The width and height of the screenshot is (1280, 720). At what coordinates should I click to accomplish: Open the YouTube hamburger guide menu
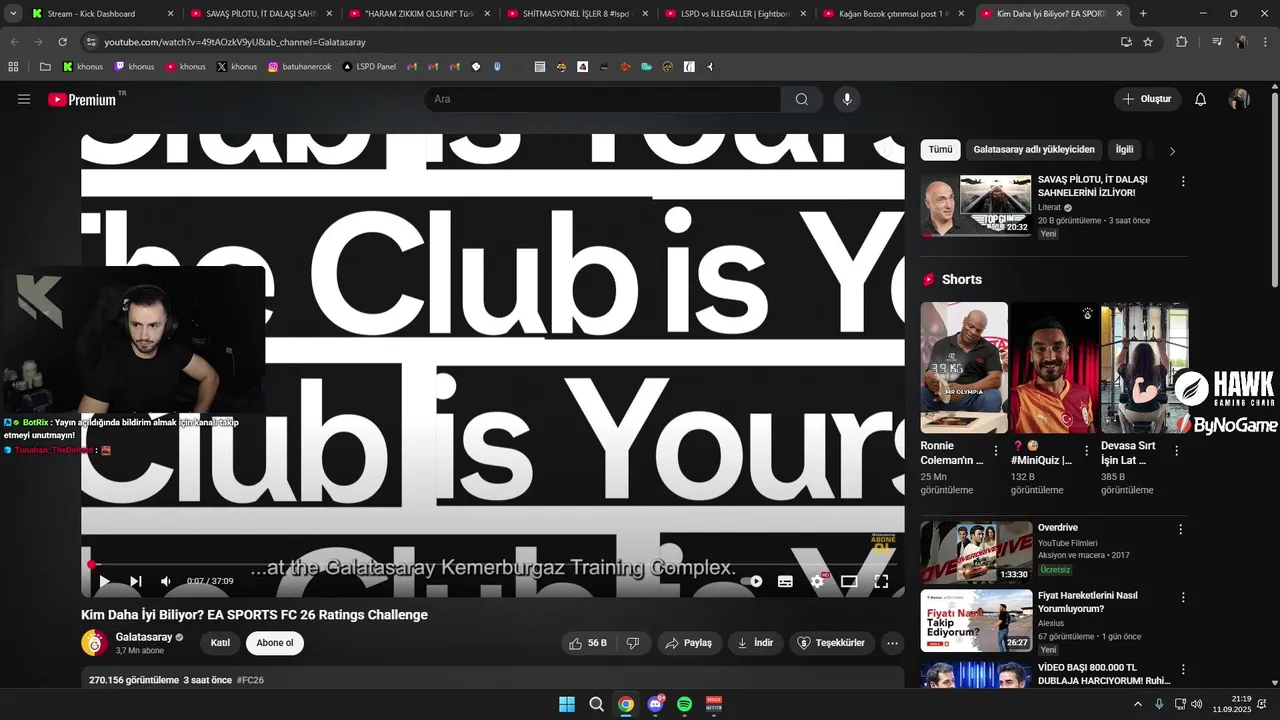tap(24, 99)
